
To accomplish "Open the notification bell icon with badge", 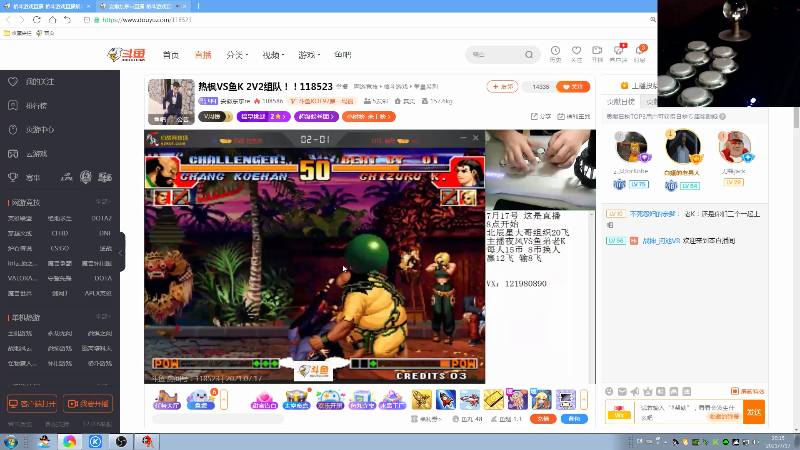I will point(639,51).
